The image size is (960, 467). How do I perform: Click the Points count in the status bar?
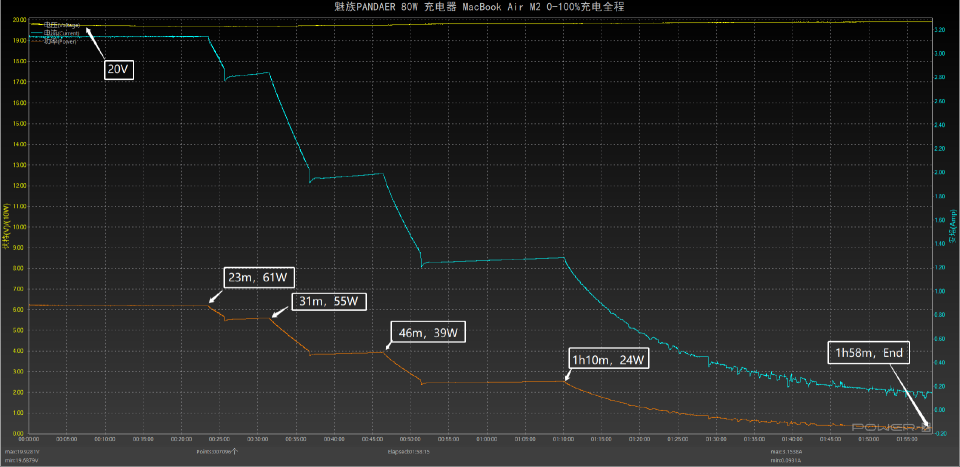click(217, 452)
